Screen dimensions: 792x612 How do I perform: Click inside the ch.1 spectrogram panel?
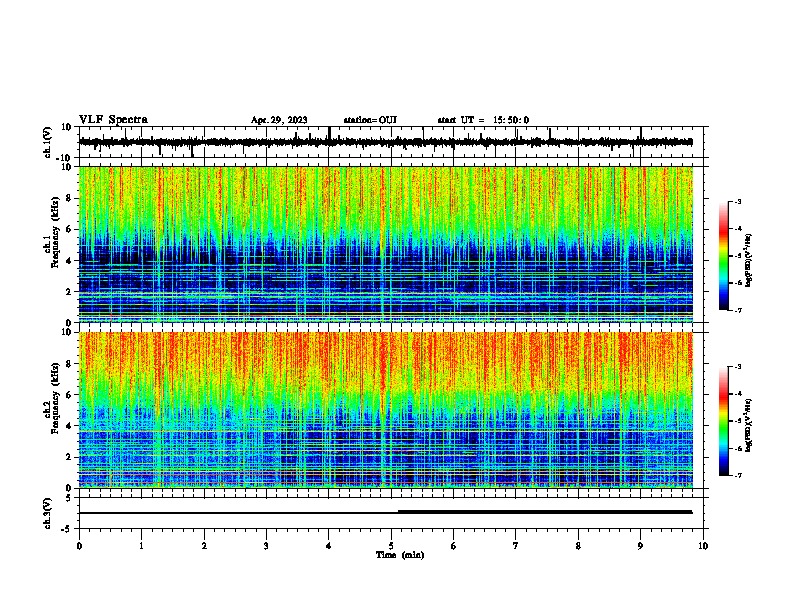pyautogui.click(x=386, y=244)
